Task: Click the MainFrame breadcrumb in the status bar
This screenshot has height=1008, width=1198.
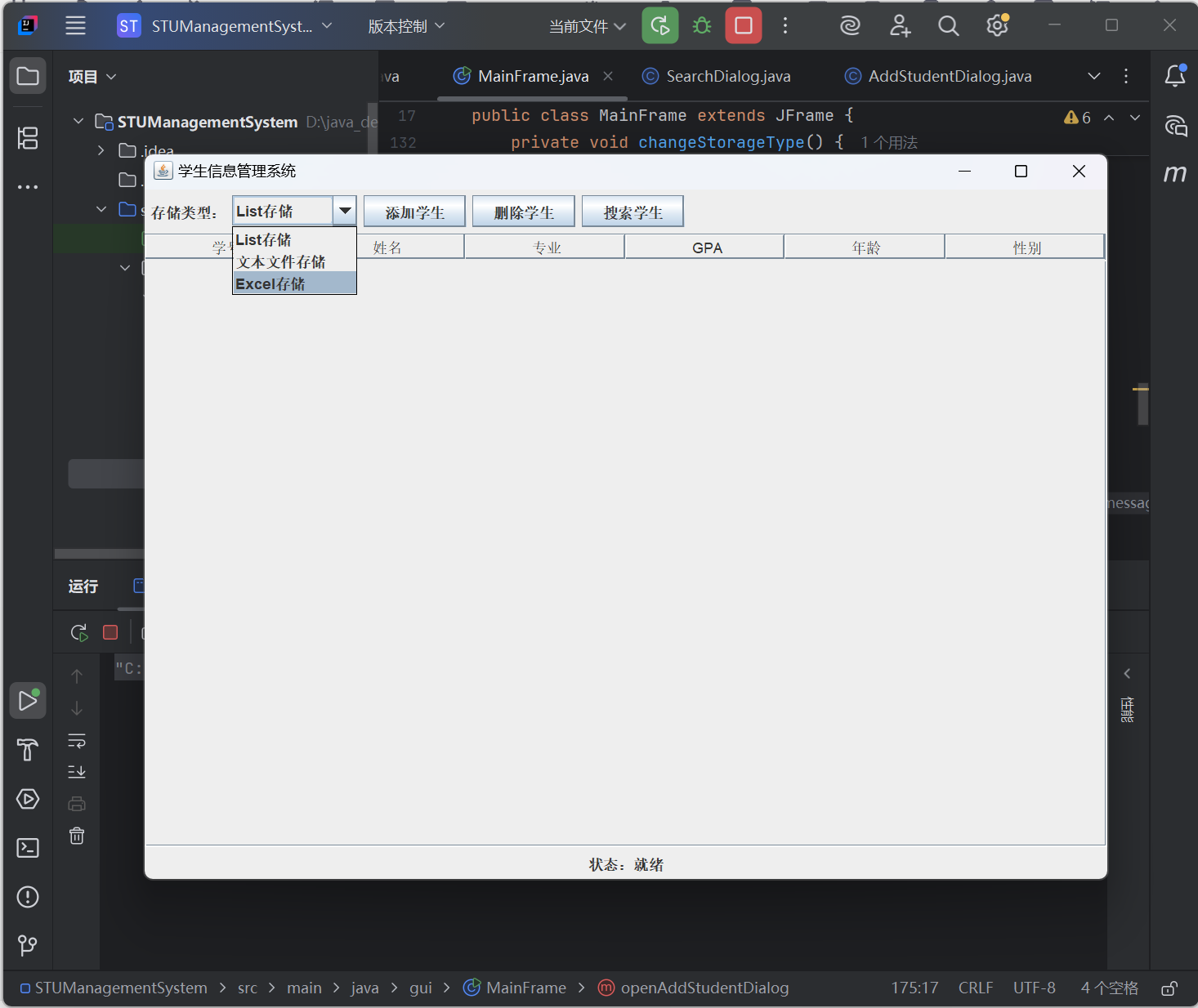Action: pyautogui.click(x=515, y=988)
